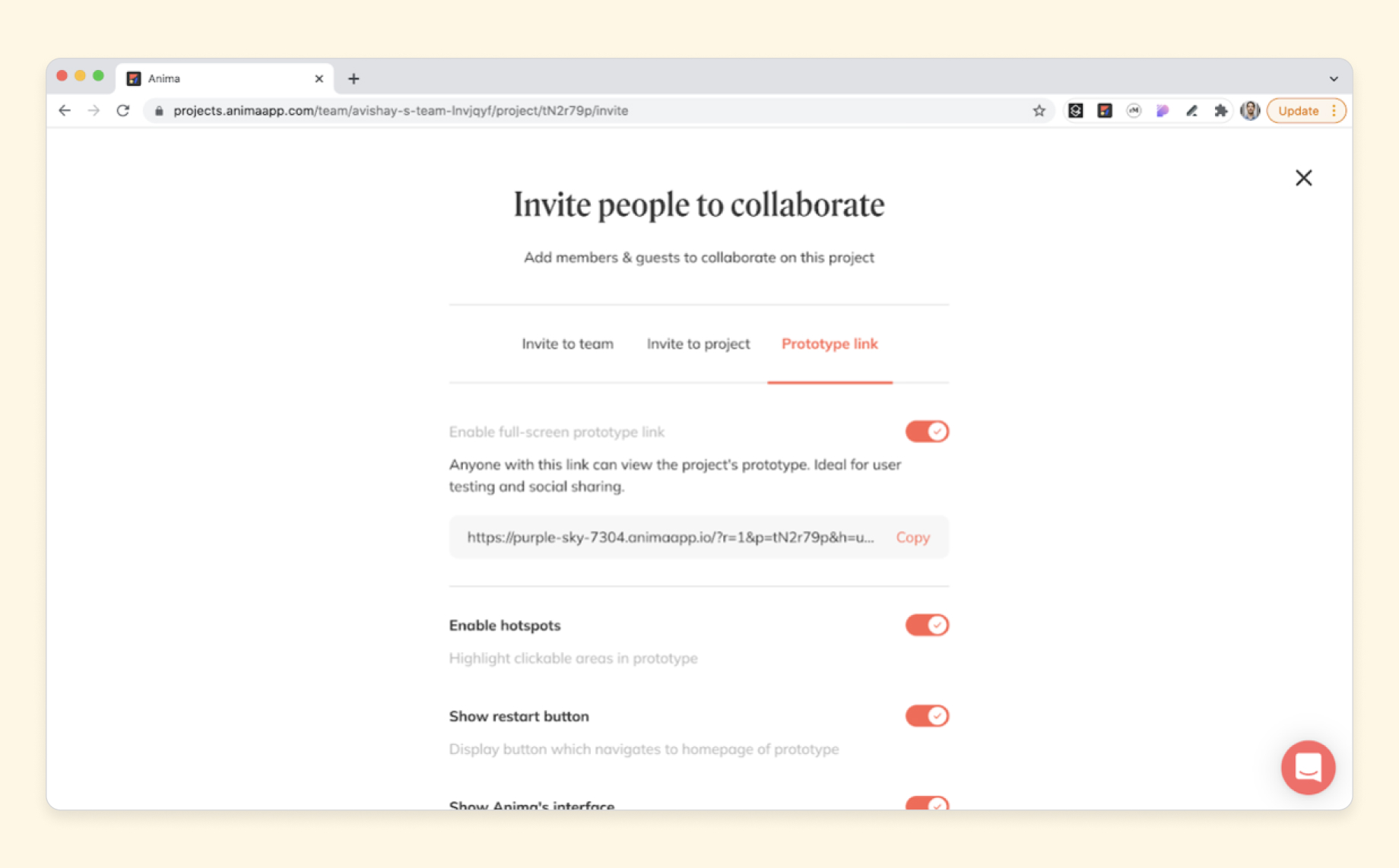Go back to previous page
Screen dimensions: 1399x868
click(65, 111)
